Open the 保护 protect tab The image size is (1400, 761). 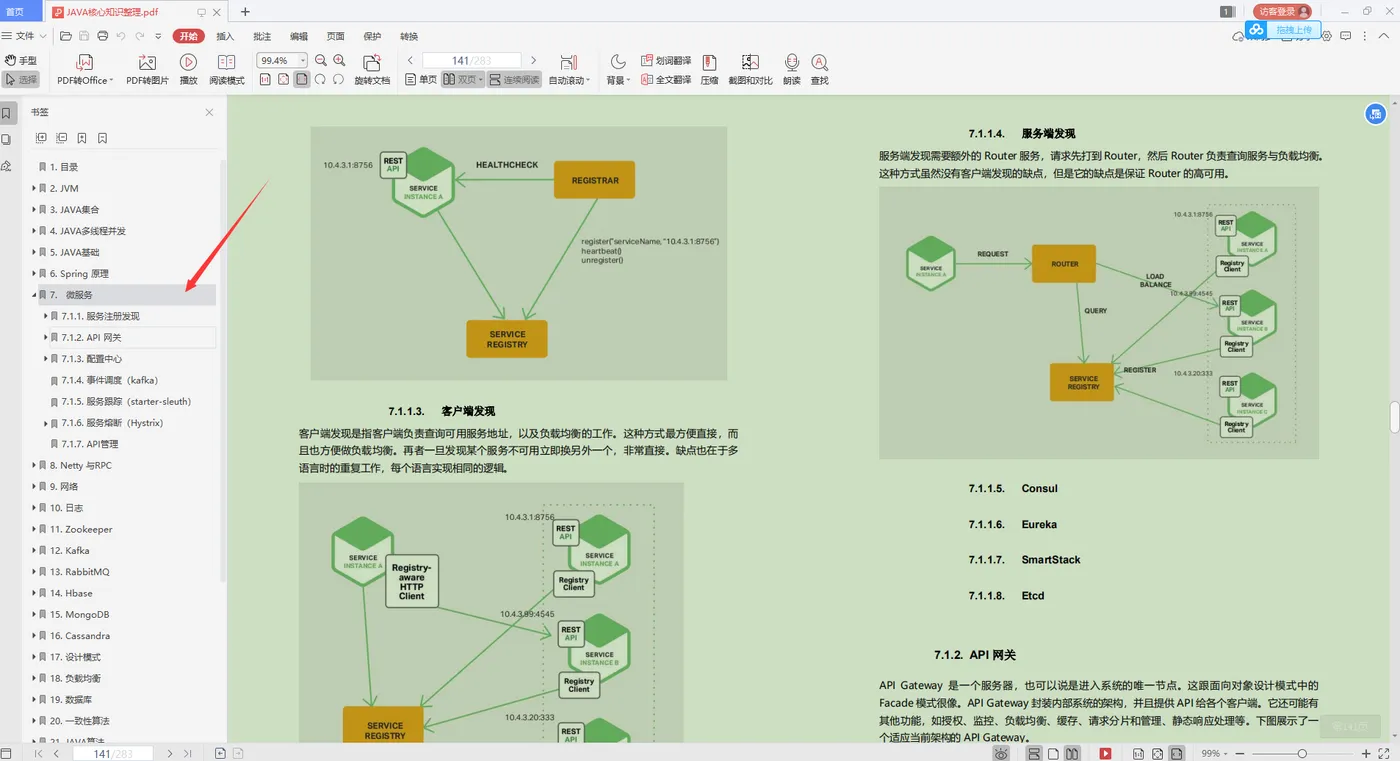click(372, 36)
